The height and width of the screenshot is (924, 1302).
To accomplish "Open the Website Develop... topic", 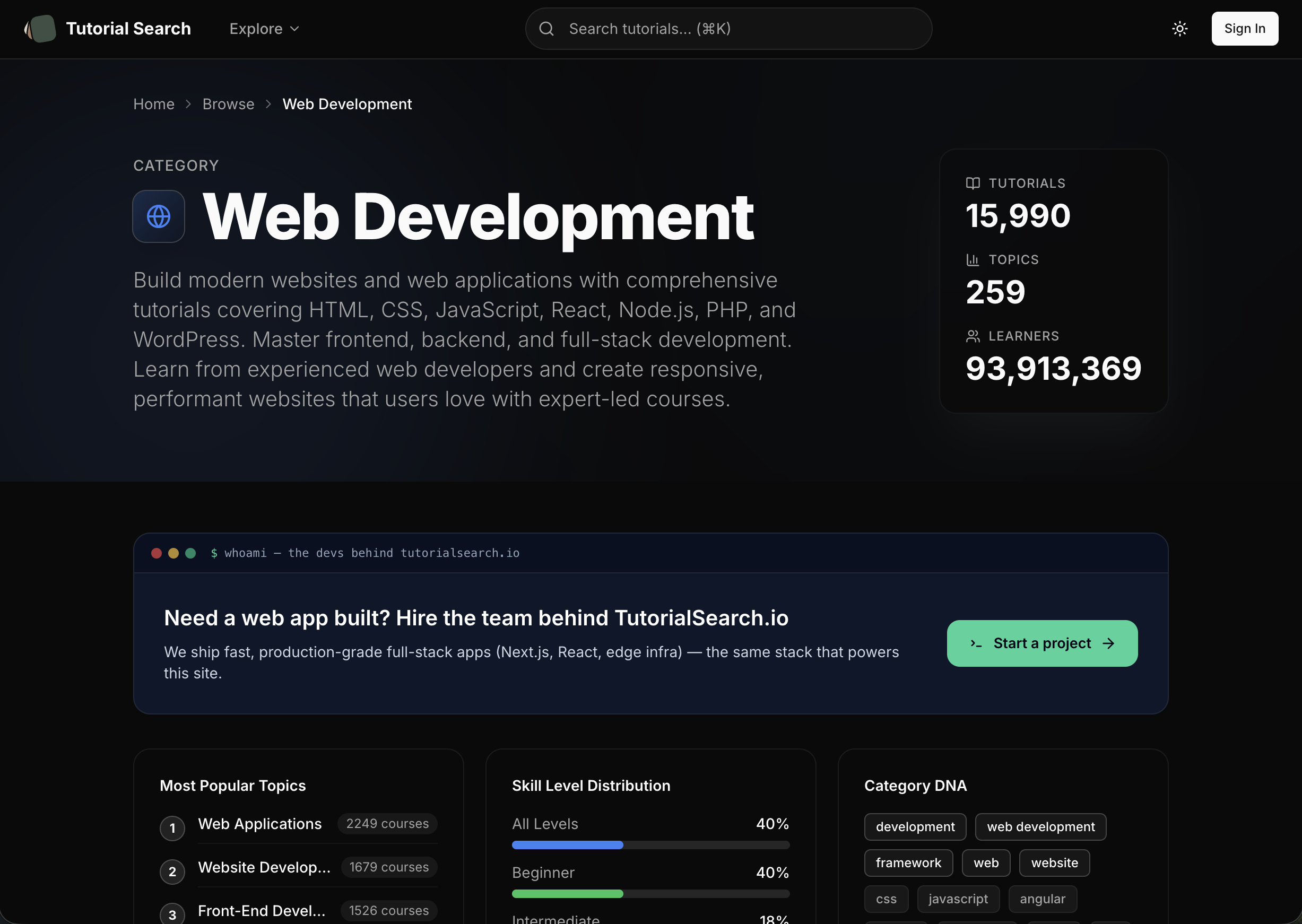I will (x=264, y=867).
